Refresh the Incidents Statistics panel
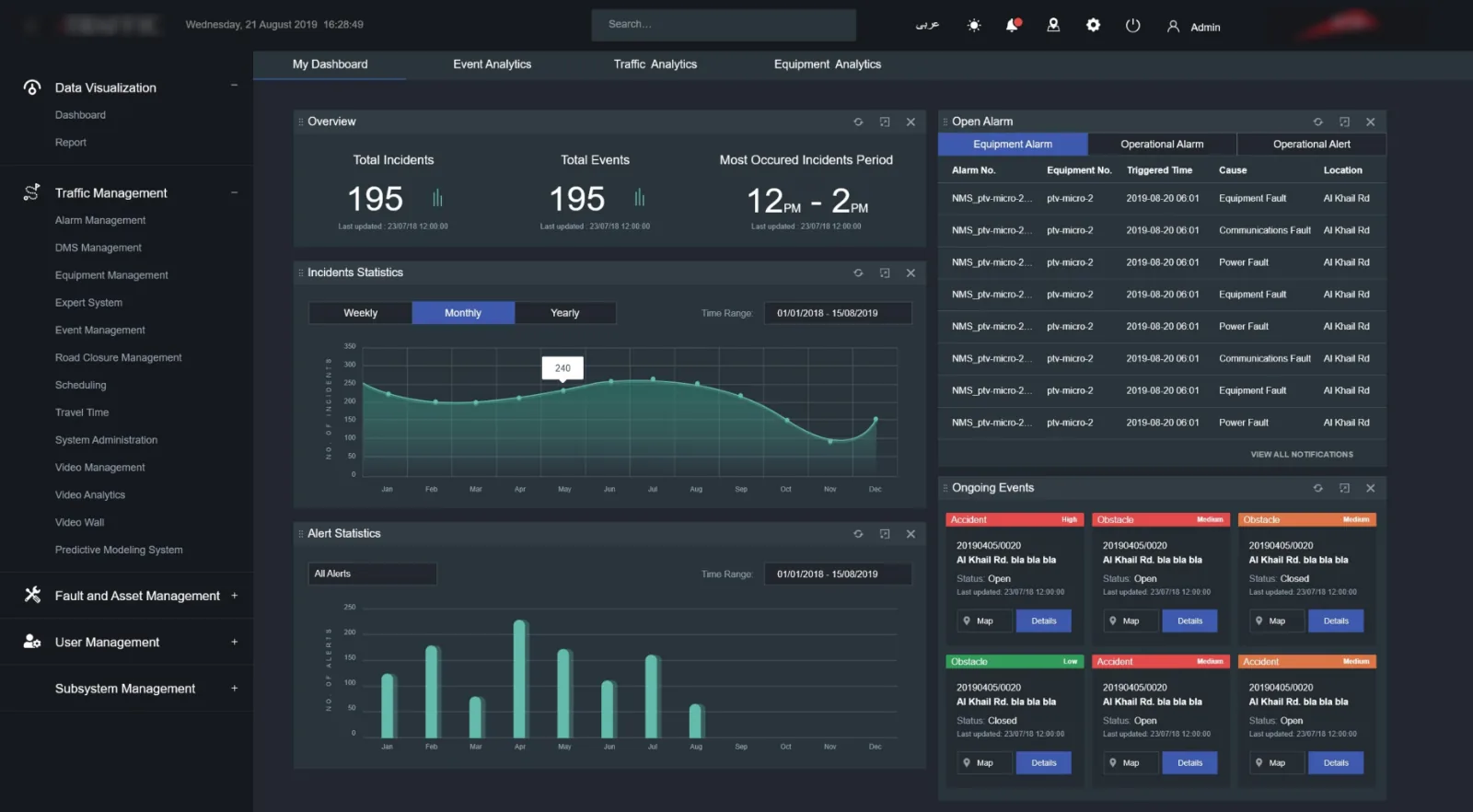 pos(858,273)
